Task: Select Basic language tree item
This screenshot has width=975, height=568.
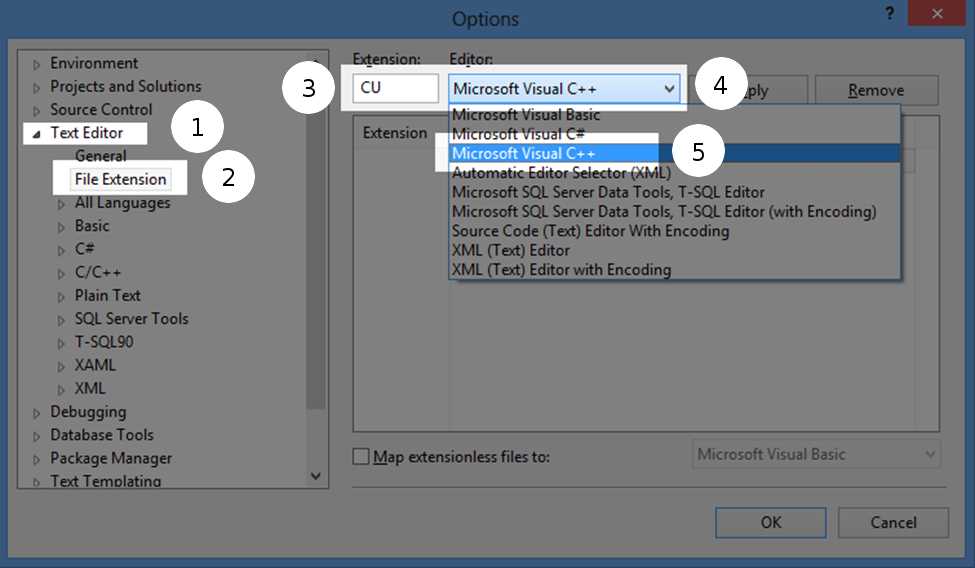Action: click(x=92, y=226)
